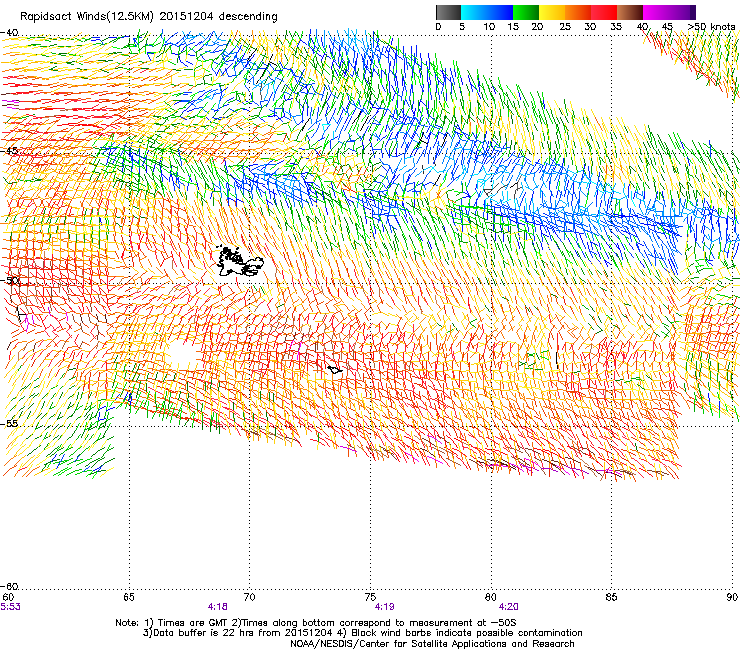Screen dimensions: 740x650
Task: Click the '-55' latitude axis label
Action: coord(9,423)
